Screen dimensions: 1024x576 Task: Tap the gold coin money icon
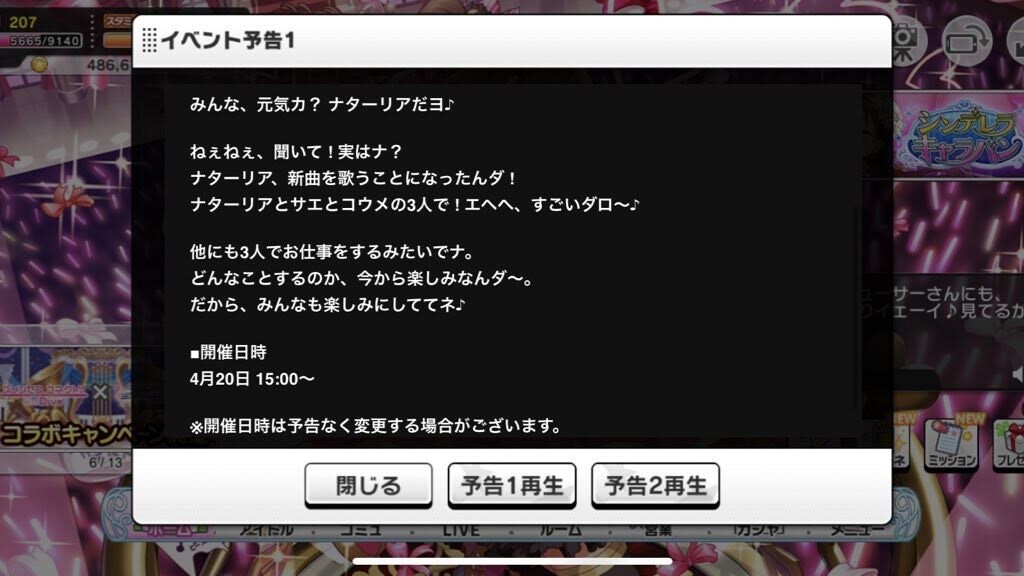[x=40, y=64]
